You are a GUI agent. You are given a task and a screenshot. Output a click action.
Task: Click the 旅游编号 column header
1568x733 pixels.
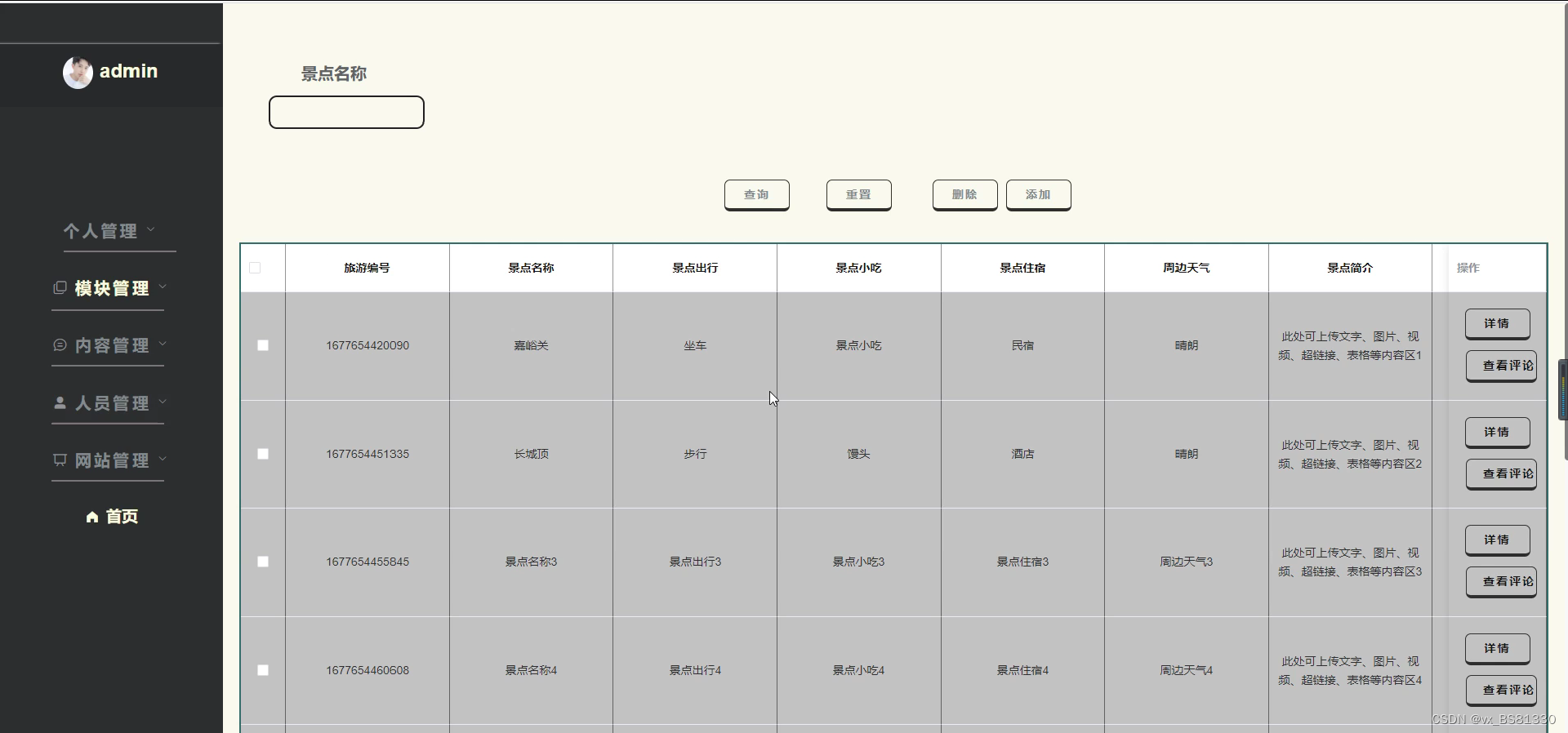367,268
